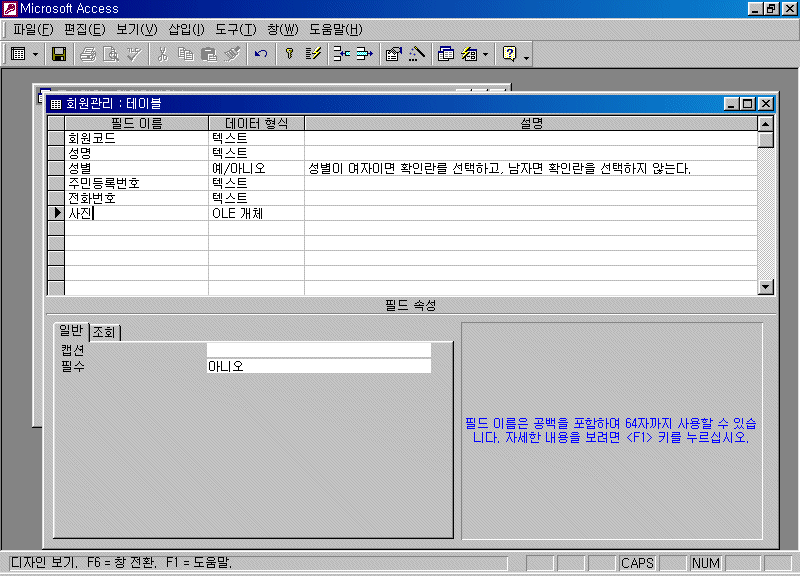Screen dimensions: 800x576
Task: Click the 필드 이름 column header
Action: [x=136, y=123]
